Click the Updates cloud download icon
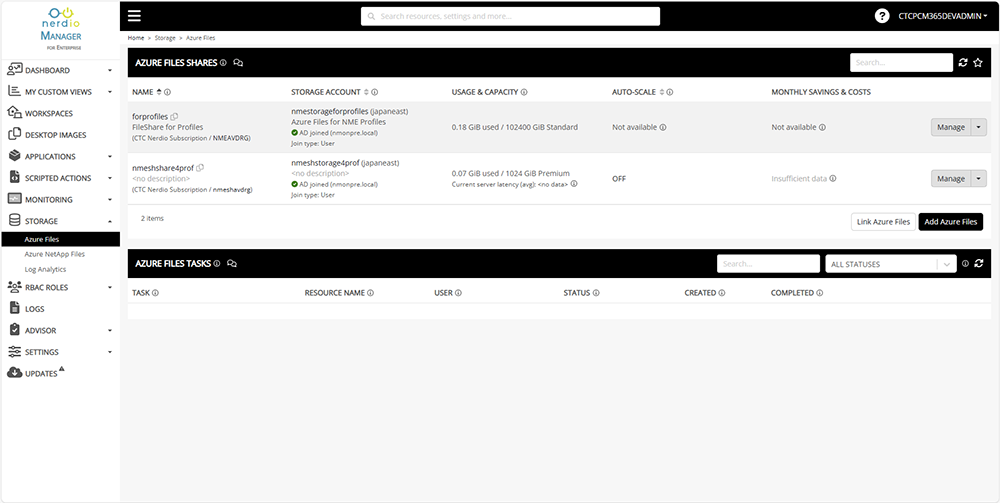 pos(14,373)
